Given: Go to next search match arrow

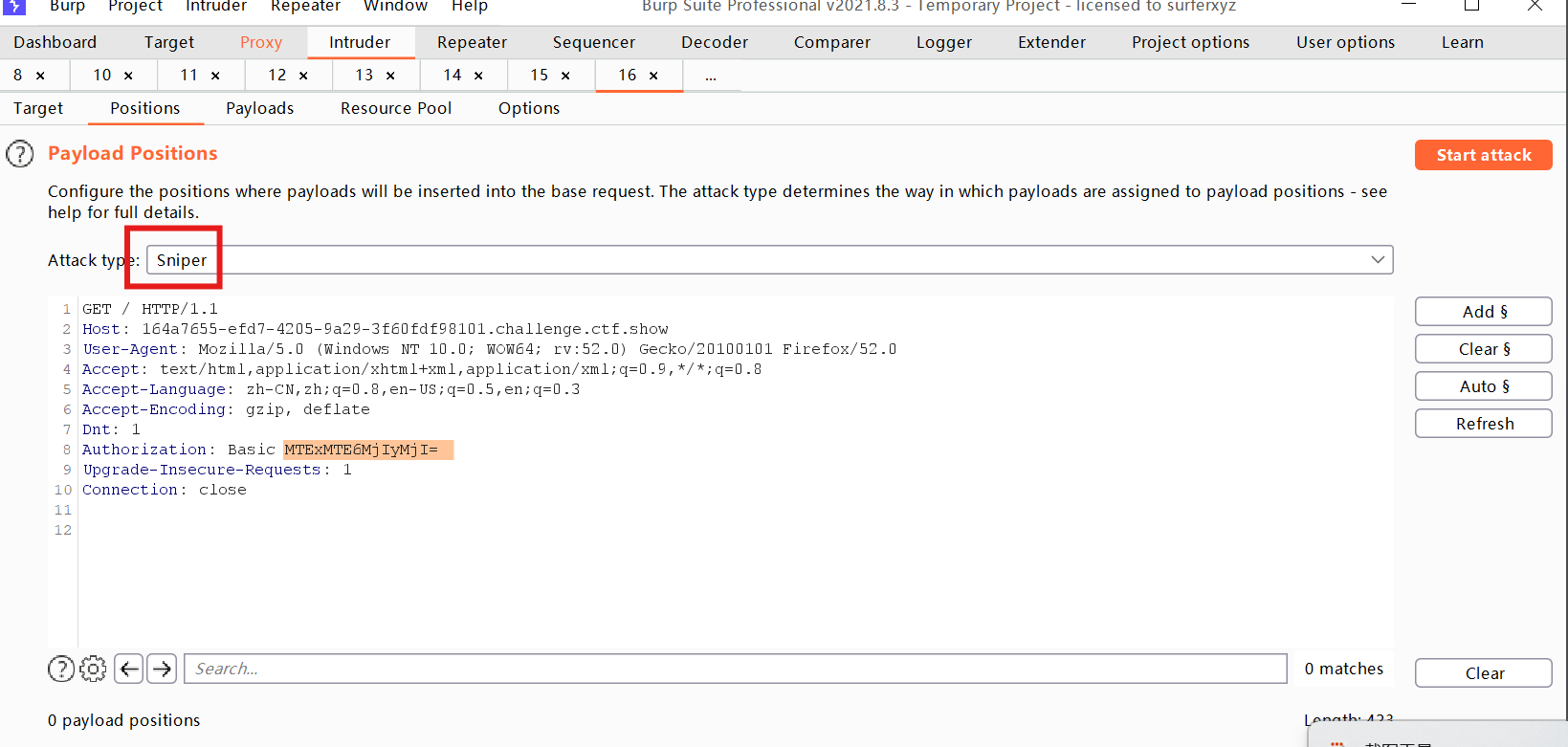Looking at the screenshot, I should pos(163,669).
